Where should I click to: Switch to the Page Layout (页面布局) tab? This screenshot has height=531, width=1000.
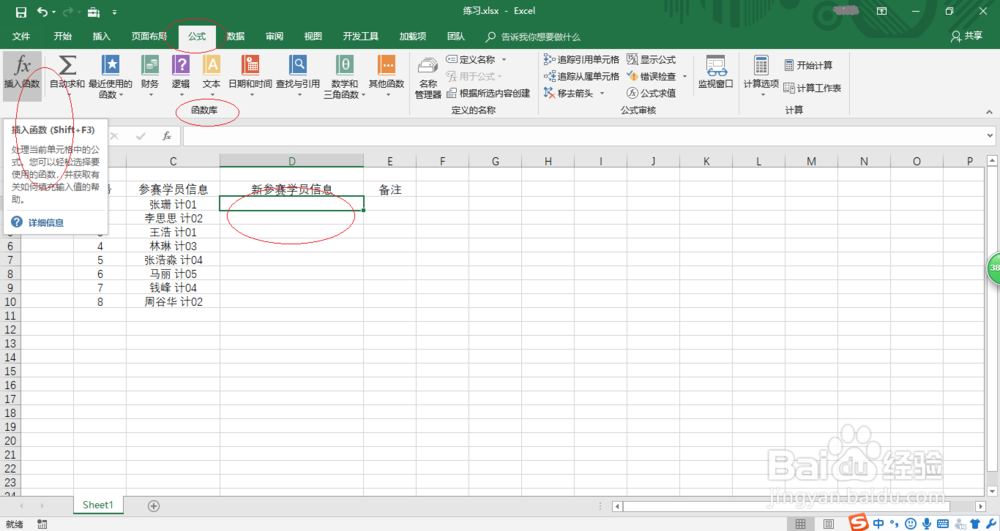coord(149,36)
